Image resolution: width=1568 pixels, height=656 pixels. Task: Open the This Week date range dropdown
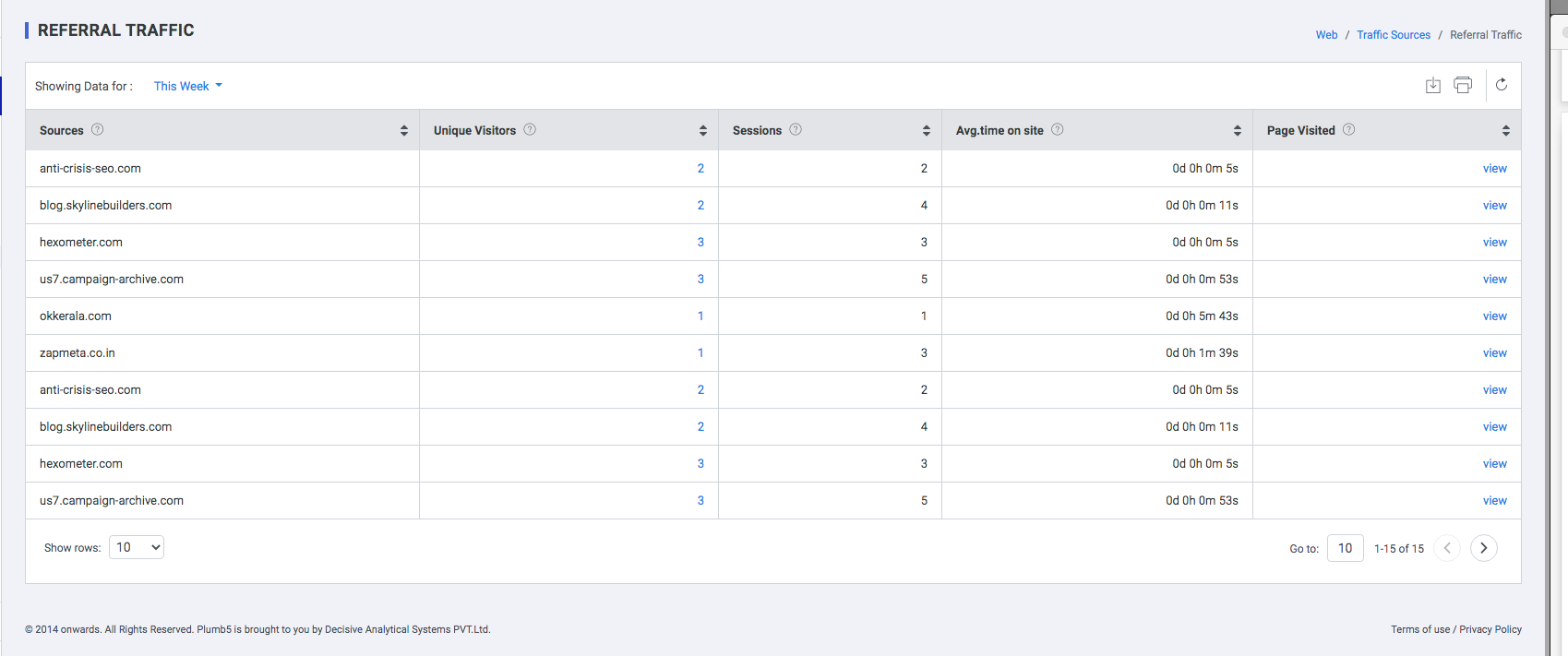188,86
